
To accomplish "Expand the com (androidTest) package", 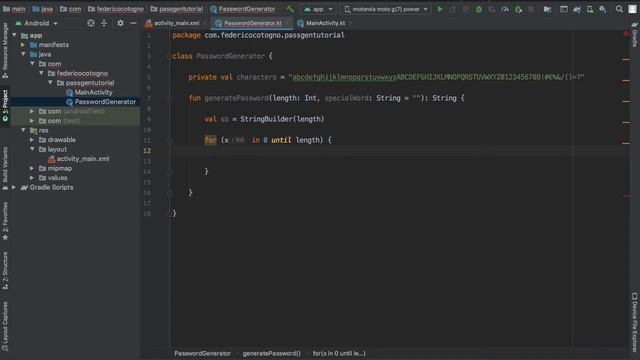I will point(32,111).
